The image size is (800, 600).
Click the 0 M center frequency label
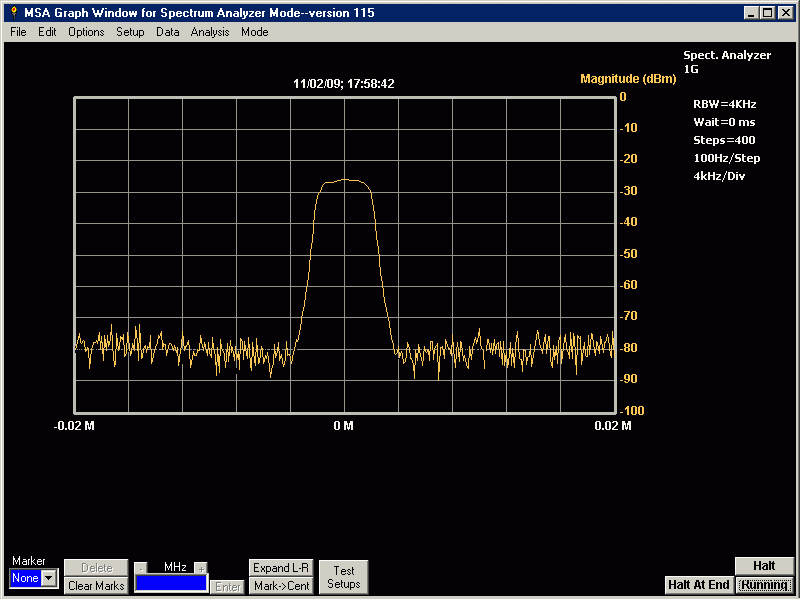[343, 426]
